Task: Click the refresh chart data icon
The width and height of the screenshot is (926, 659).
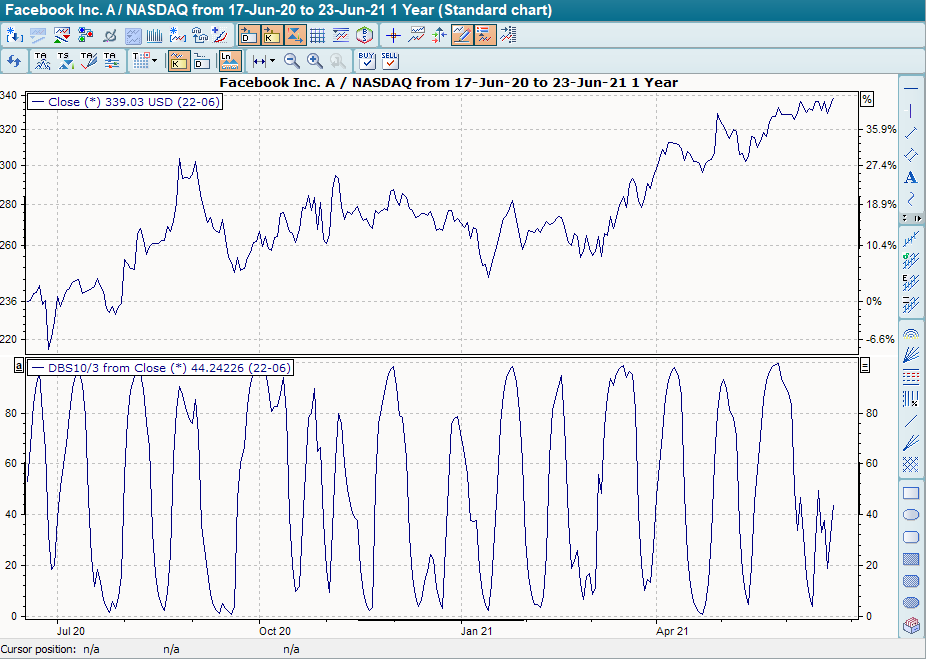Action: 14,60
